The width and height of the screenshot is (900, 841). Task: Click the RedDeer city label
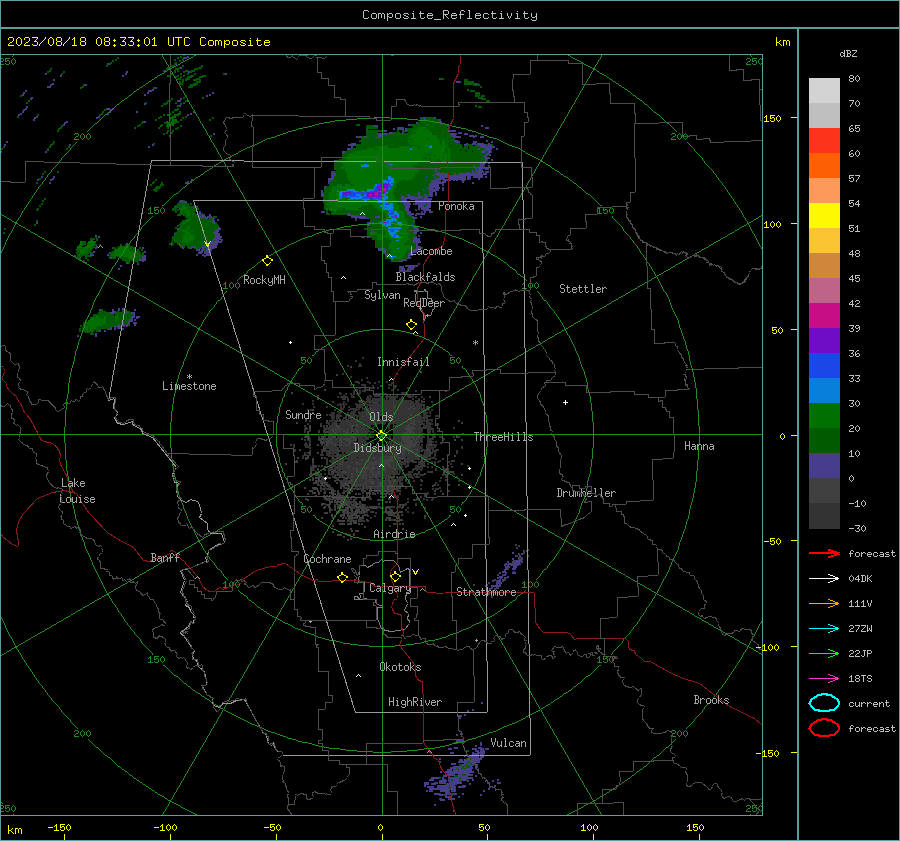(424, 303)
